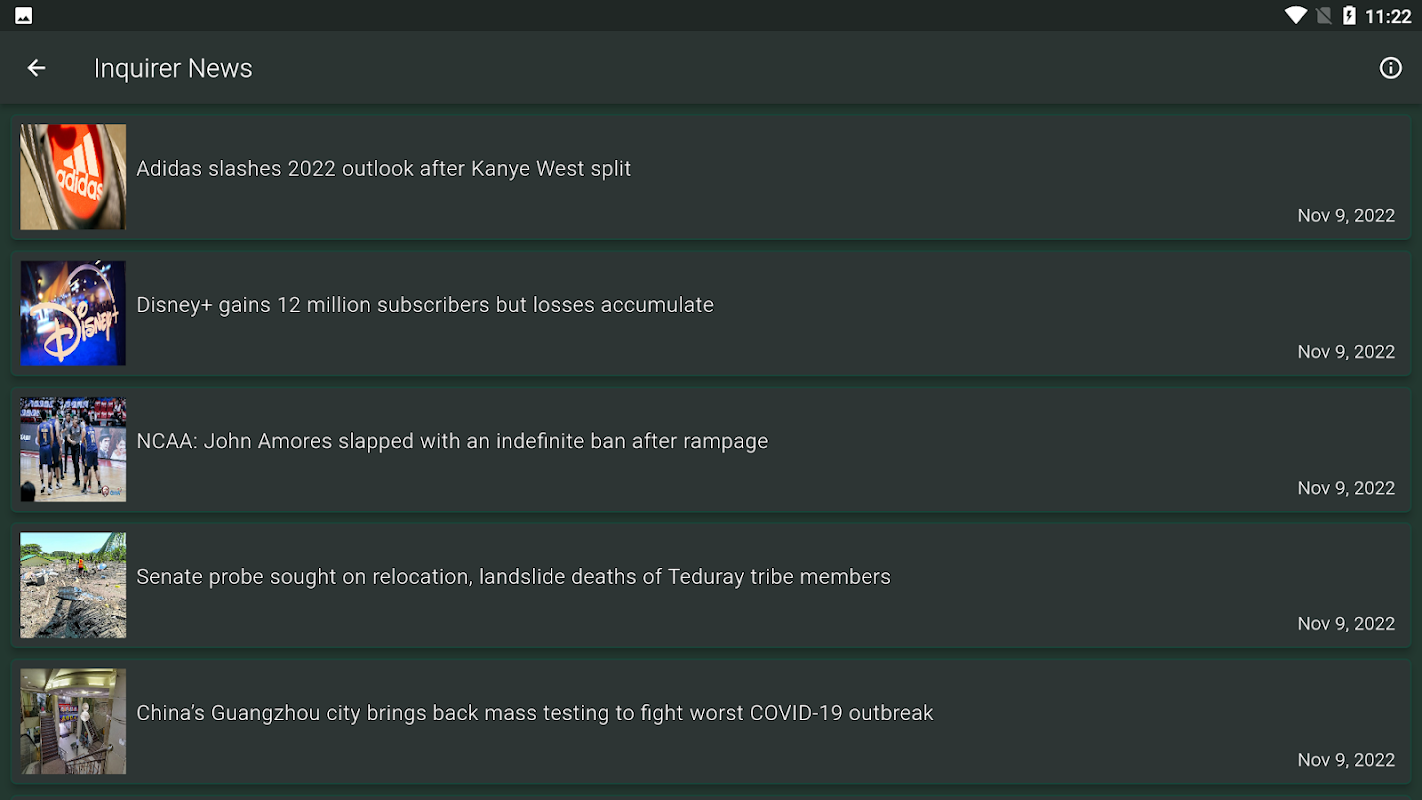The width and height of the screenshot is (1422, 800).
Task: Click the Nov 9, 2022 date on Adidas card
Action: click(1346, 216)
